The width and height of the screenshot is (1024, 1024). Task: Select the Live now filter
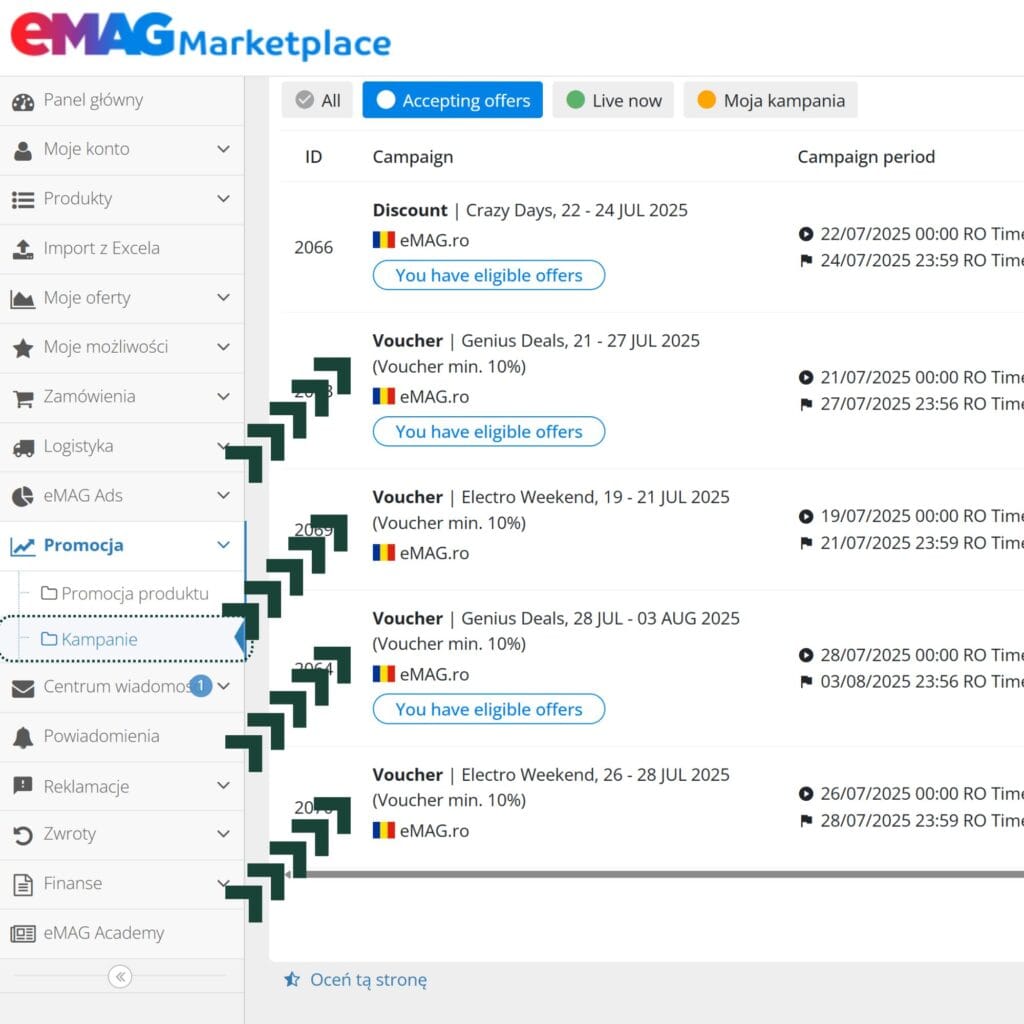(x=613, y=100)
